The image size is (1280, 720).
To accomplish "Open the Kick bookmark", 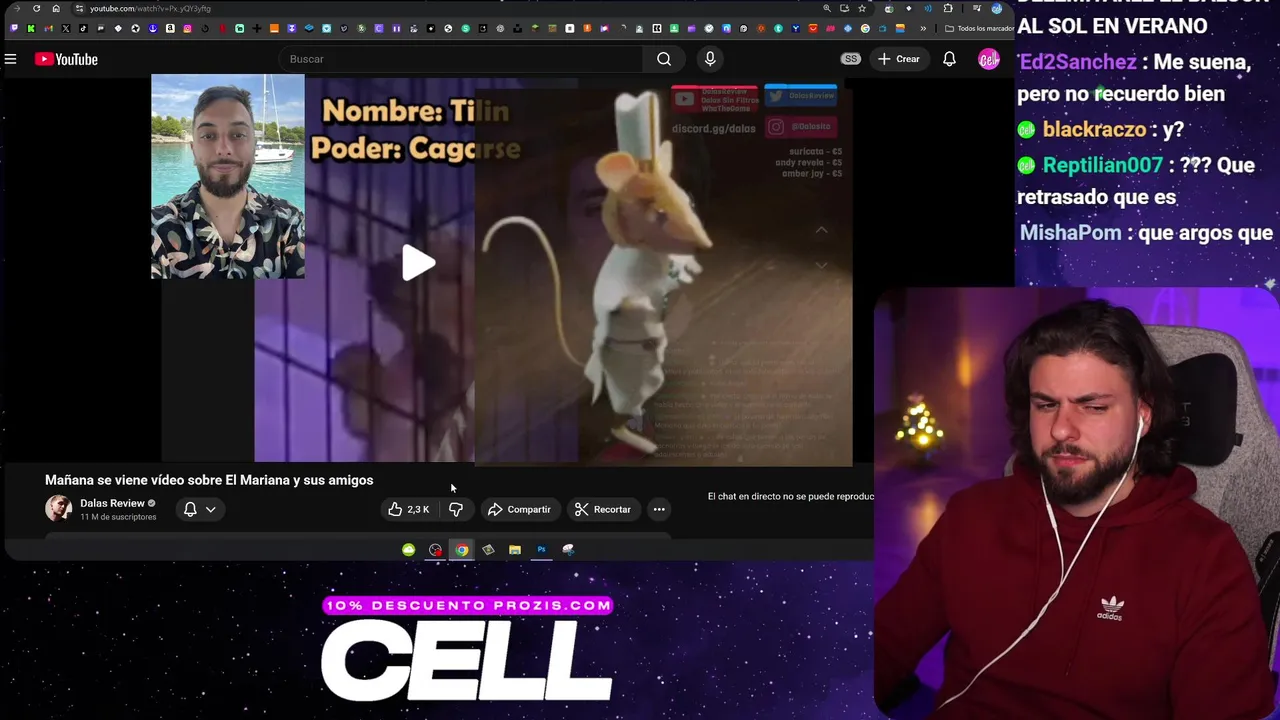I will [x=31, y=28].
